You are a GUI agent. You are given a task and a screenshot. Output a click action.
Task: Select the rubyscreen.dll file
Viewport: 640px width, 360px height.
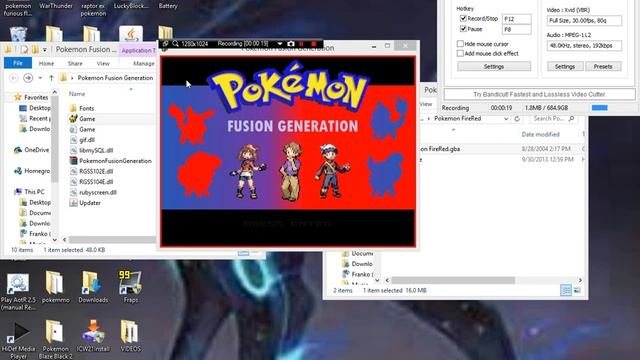click(98, 192)
